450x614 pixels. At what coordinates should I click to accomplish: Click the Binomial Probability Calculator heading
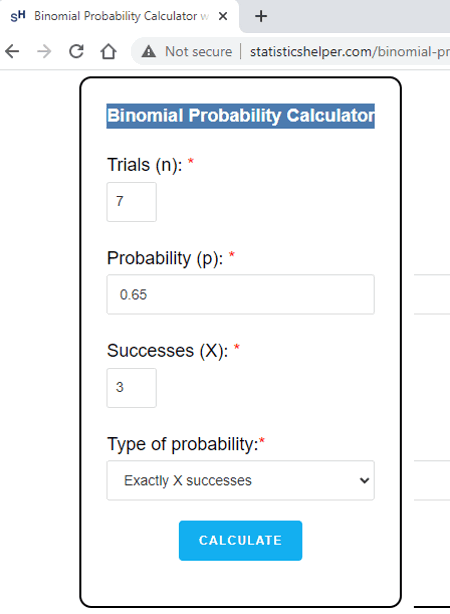pos(240,116)
